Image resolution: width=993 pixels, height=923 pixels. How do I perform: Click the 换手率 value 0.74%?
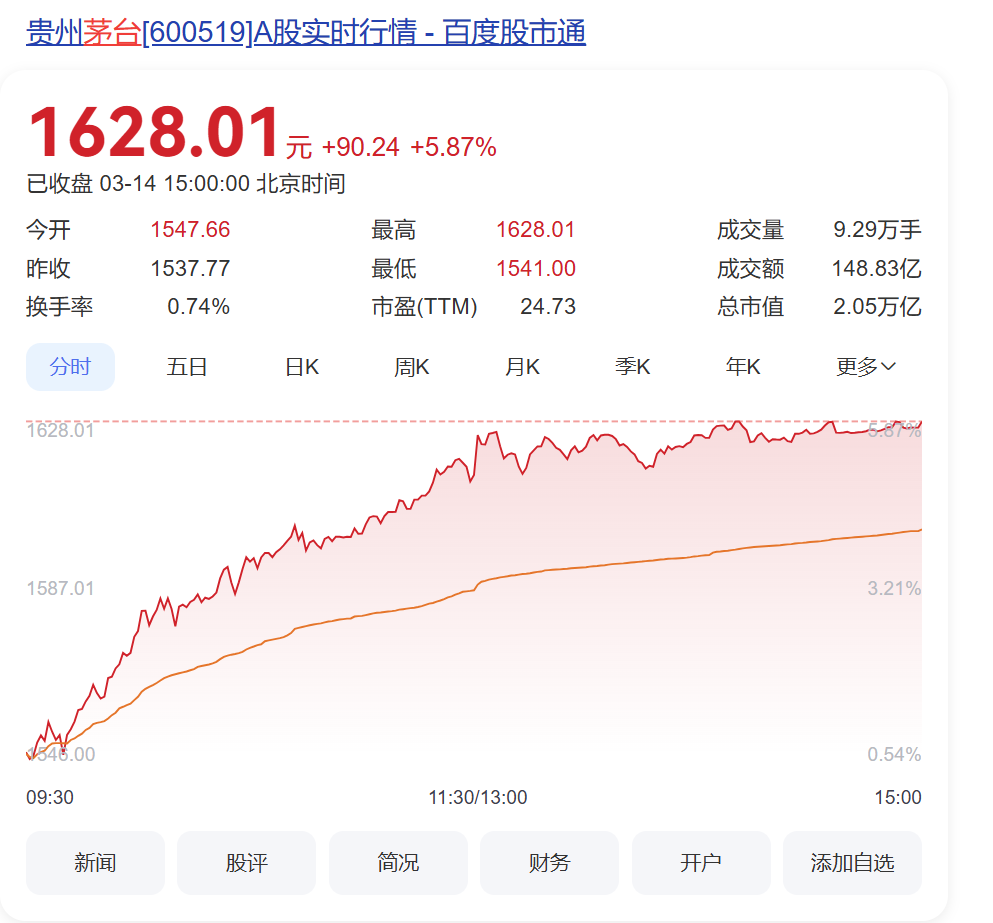(x=198, y=307)
